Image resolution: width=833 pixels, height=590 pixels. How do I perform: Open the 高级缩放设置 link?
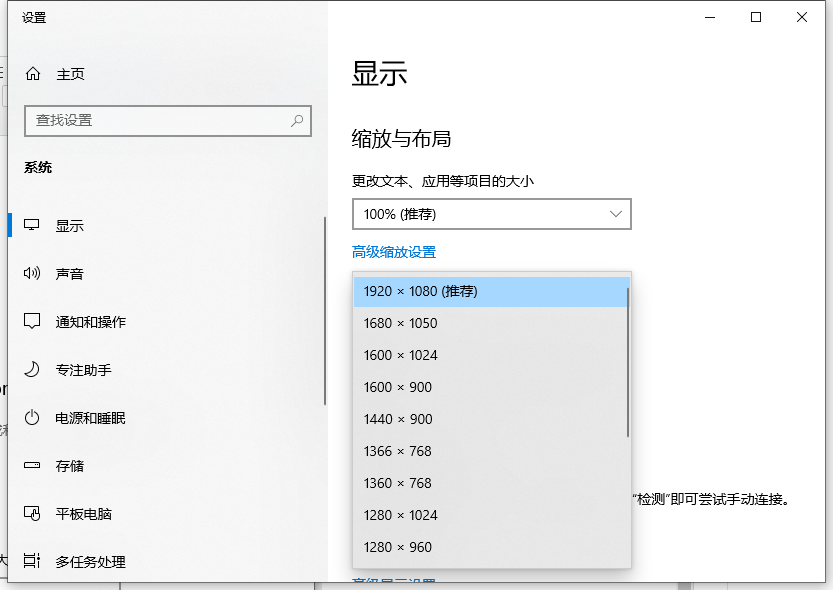394,252
